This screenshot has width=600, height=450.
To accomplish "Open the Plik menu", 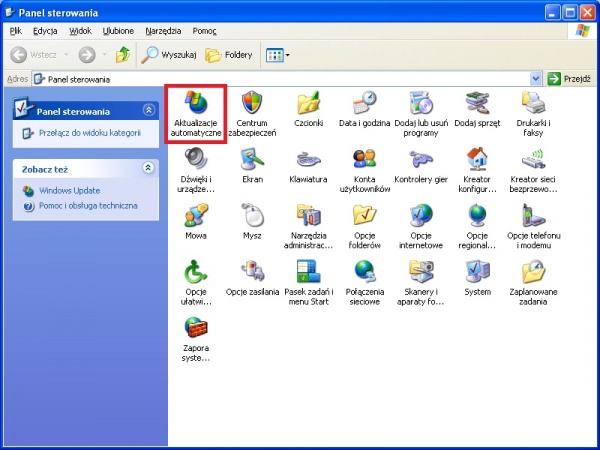I will [16, 31].
